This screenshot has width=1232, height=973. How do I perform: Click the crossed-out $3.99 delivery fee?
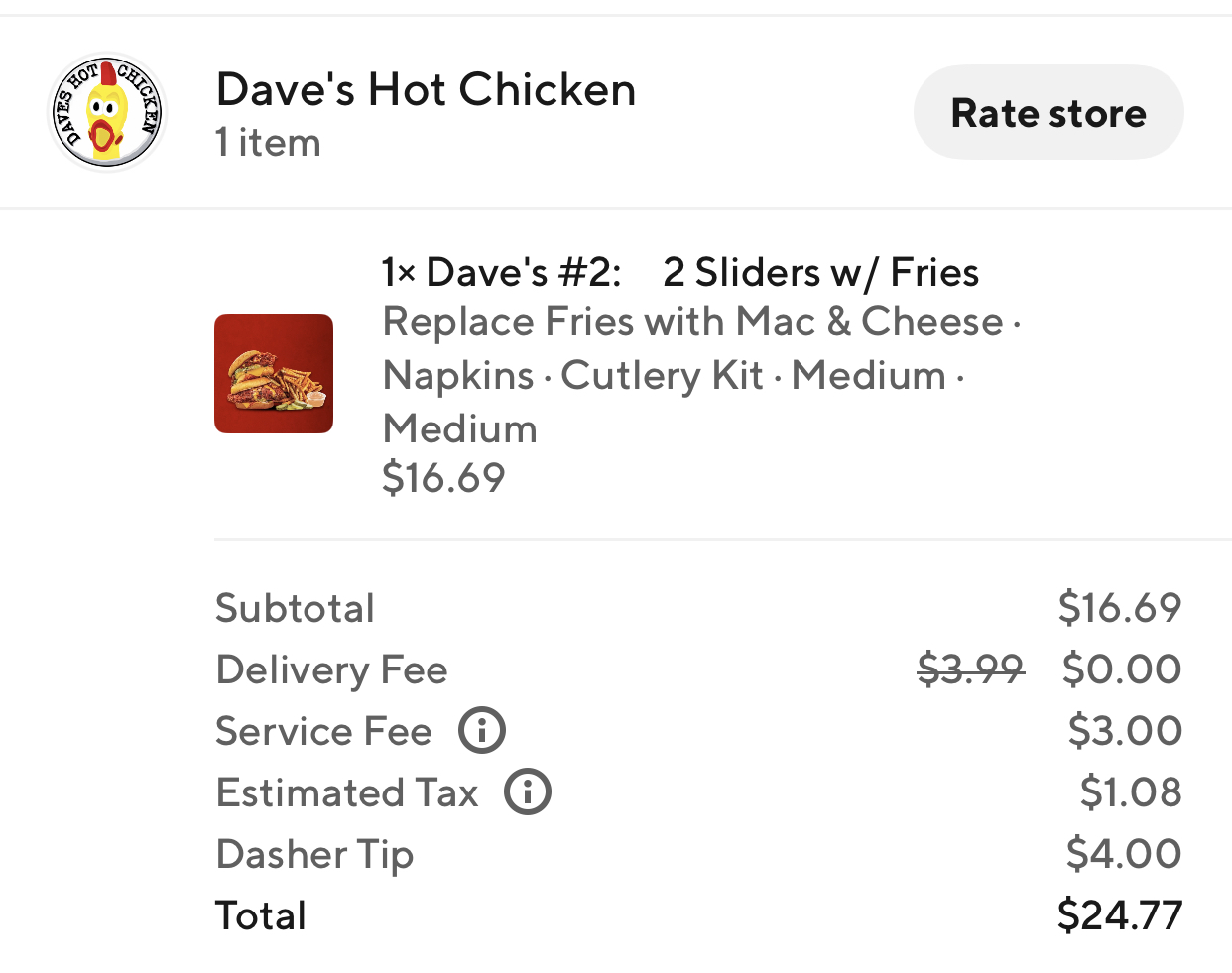click(x=970, y=669)
